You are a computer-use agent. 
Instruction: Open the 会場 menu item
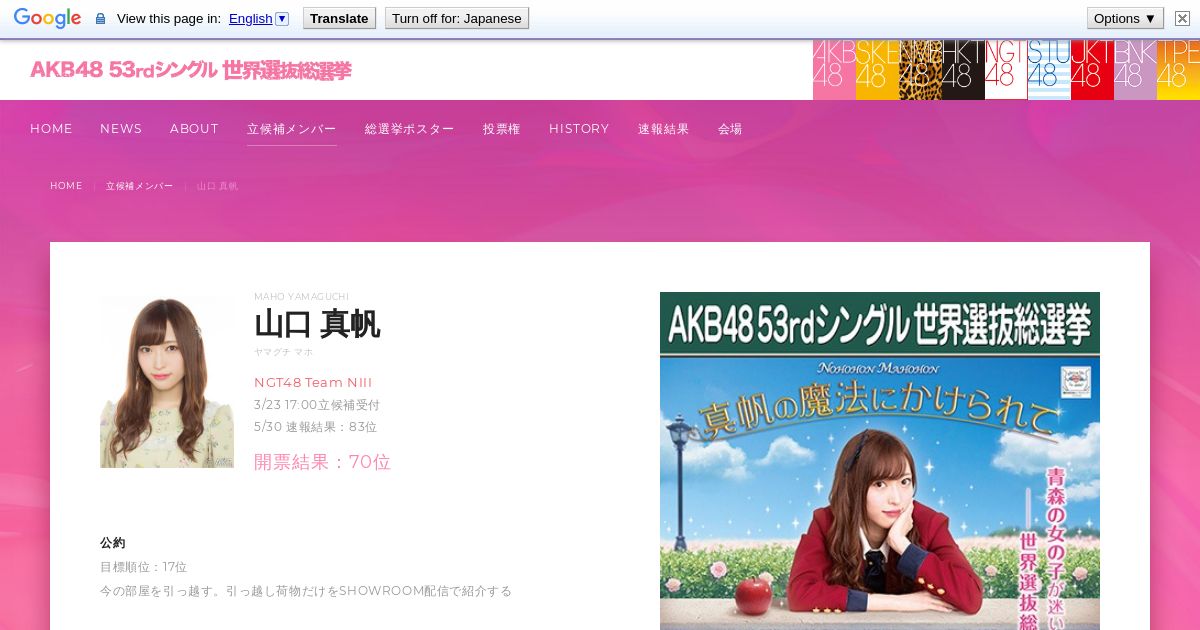point(730,129)
